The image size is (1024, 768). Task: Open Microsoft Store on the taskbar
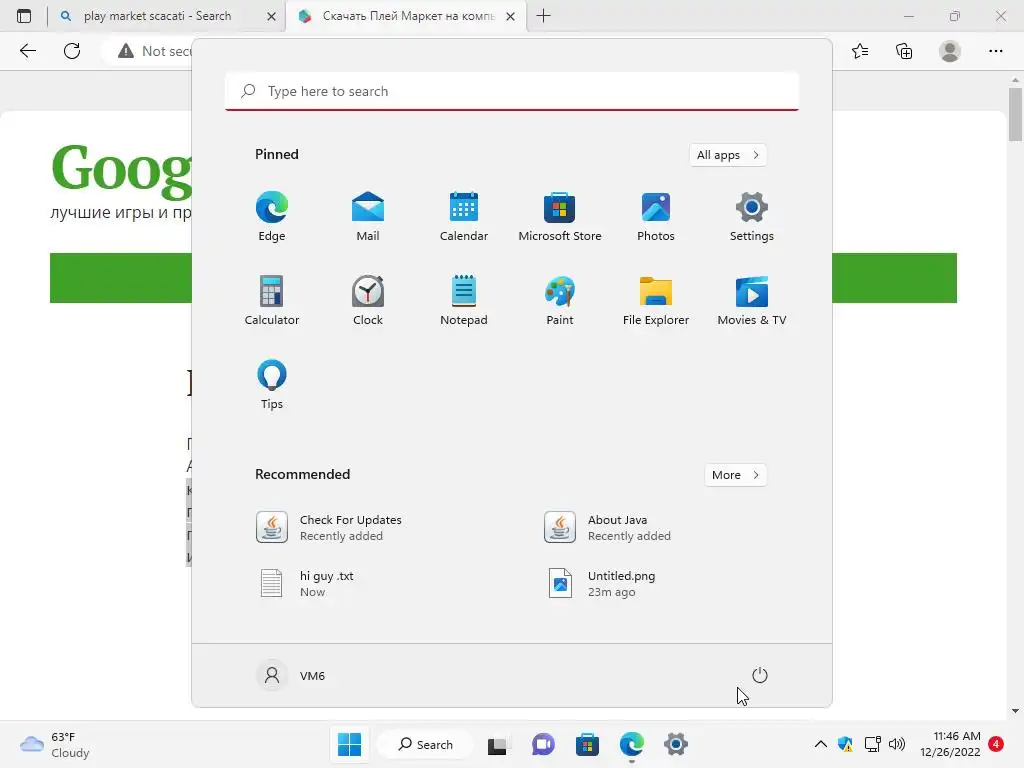pyautogui.click(x=587, y=744)
